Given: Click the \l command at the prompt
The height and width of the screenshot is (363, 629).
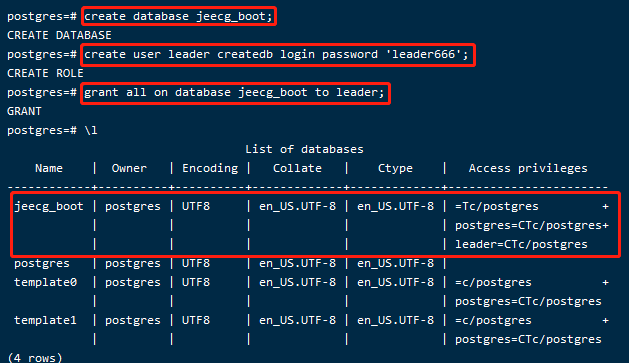Looking at the screenshot, I should tap(91, 130).
